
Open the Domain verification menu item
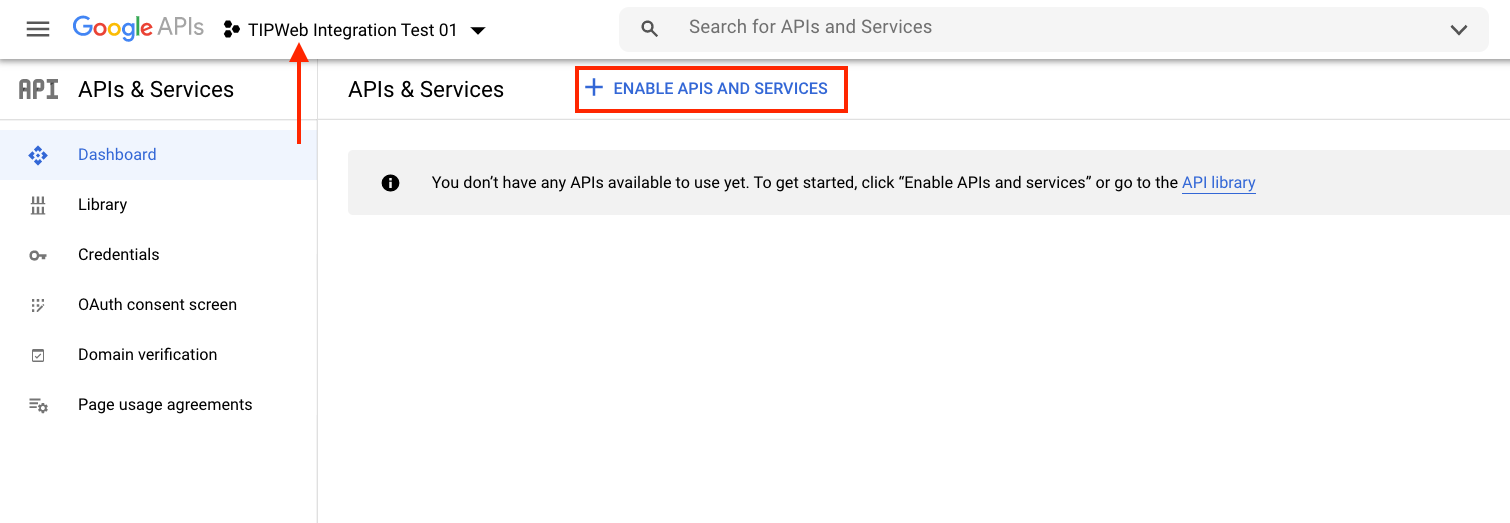[x=158, y=355]
